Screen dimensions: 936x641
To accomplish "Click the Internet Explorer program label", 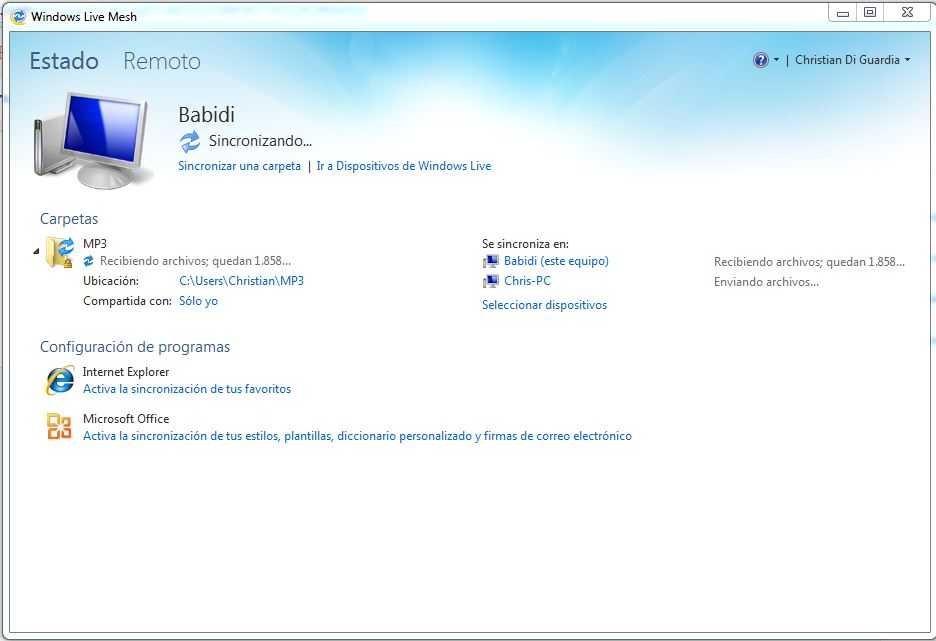I will point(126,372).
